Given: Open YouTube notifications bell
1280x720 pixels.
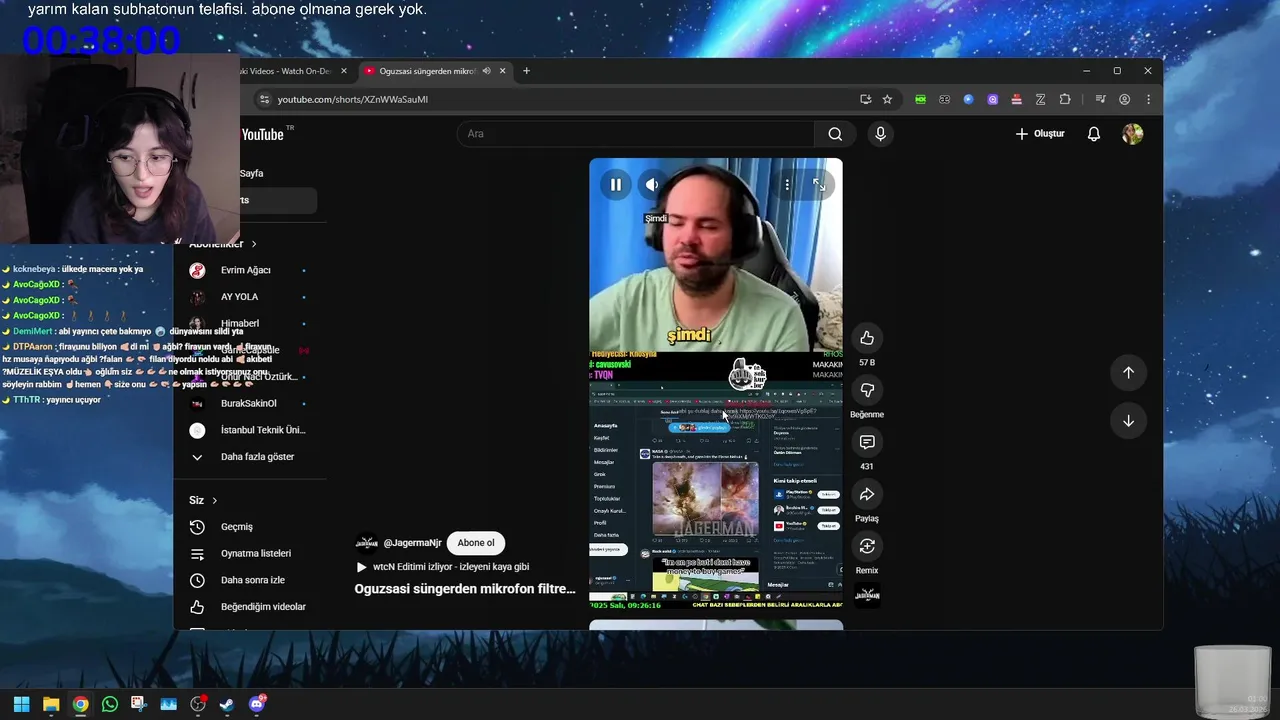Looking at the screenshot, I should click(x=1094, y=134).
